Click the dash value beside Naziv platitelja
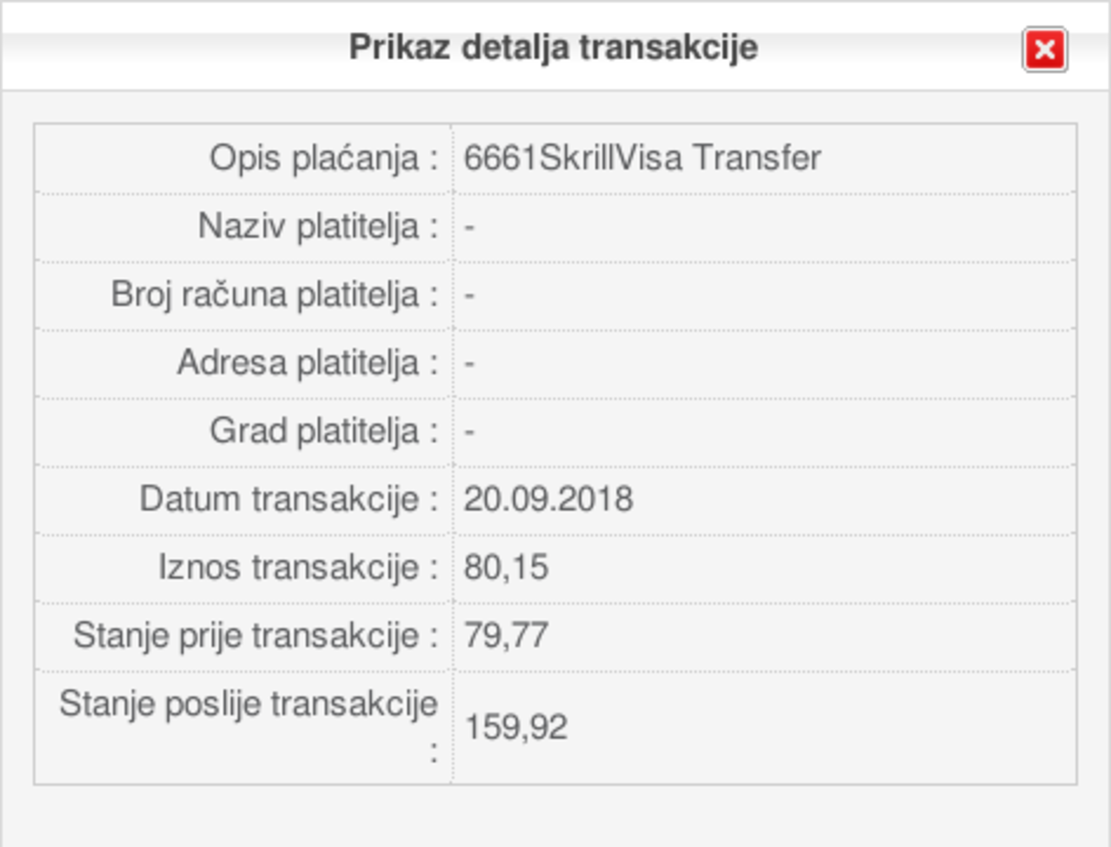This screenshot has height=847, width=1111. coord(469,227)
